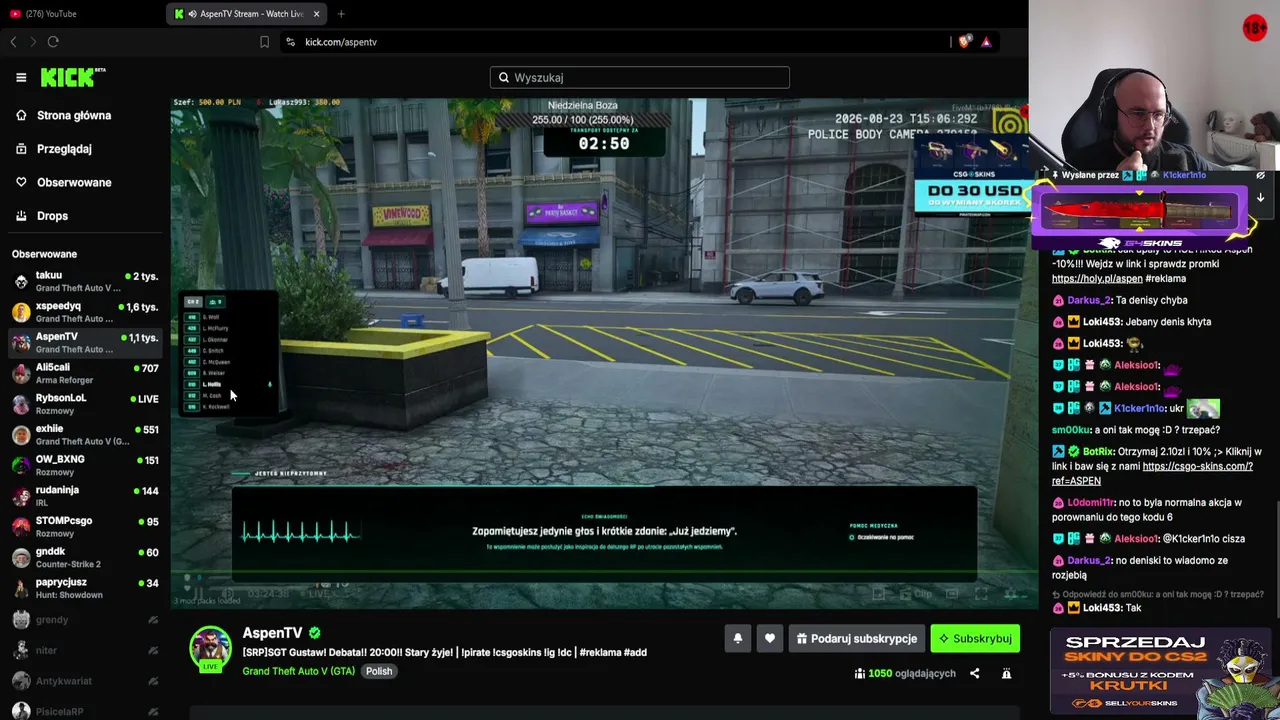Image resolution: width=1280 pixels, height=720 pixels.
Task: Go back with the browser back arrow
Action: [x=13, y=42]
